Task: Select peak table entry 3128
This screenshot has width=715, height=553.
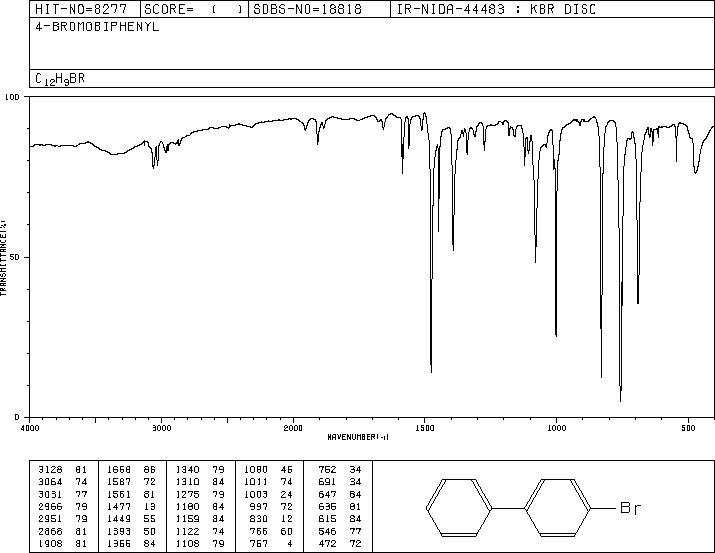Action: (x=50, y=470)
